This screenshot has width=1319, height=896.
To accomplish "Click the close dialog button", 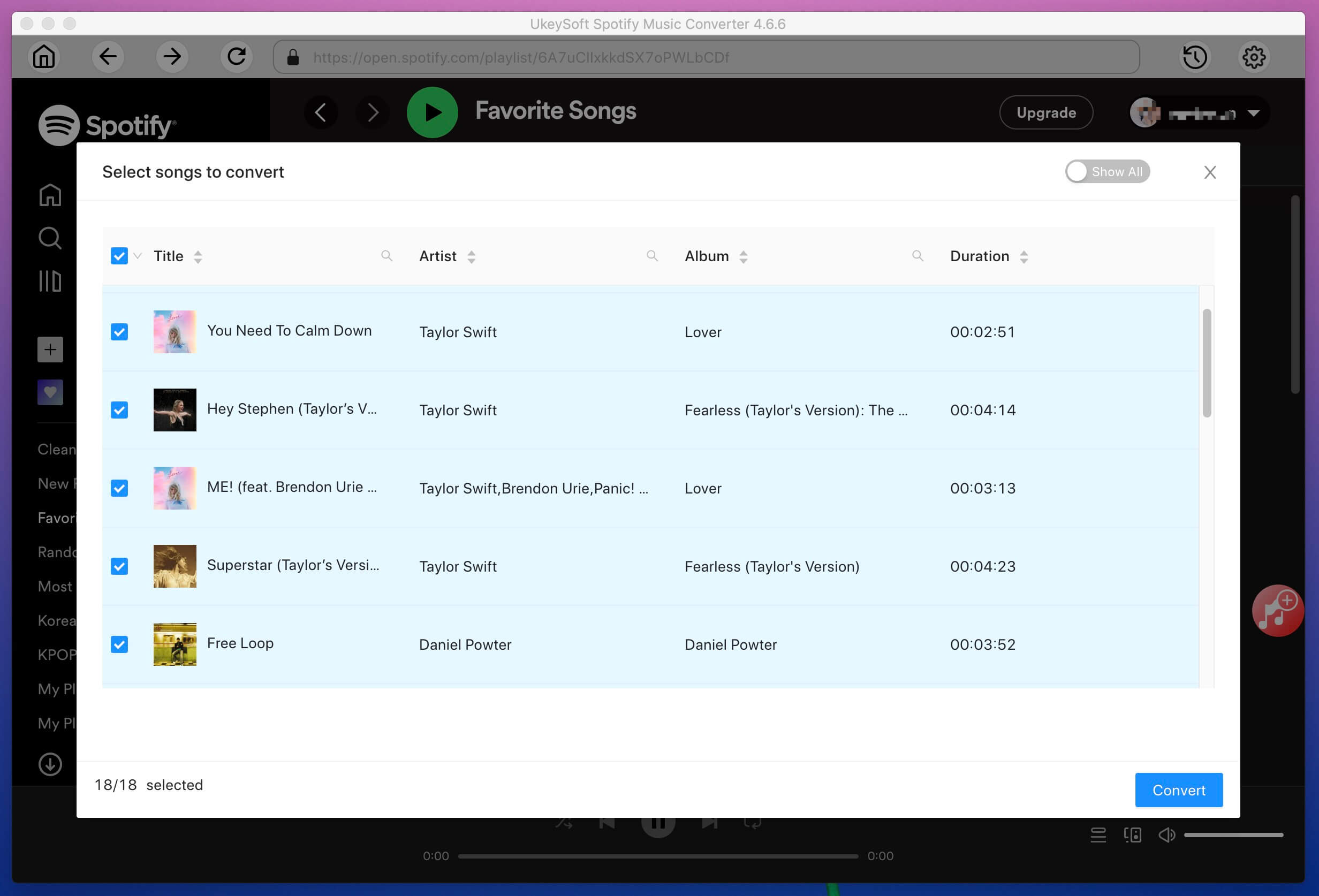I will tap(1210, 172).
